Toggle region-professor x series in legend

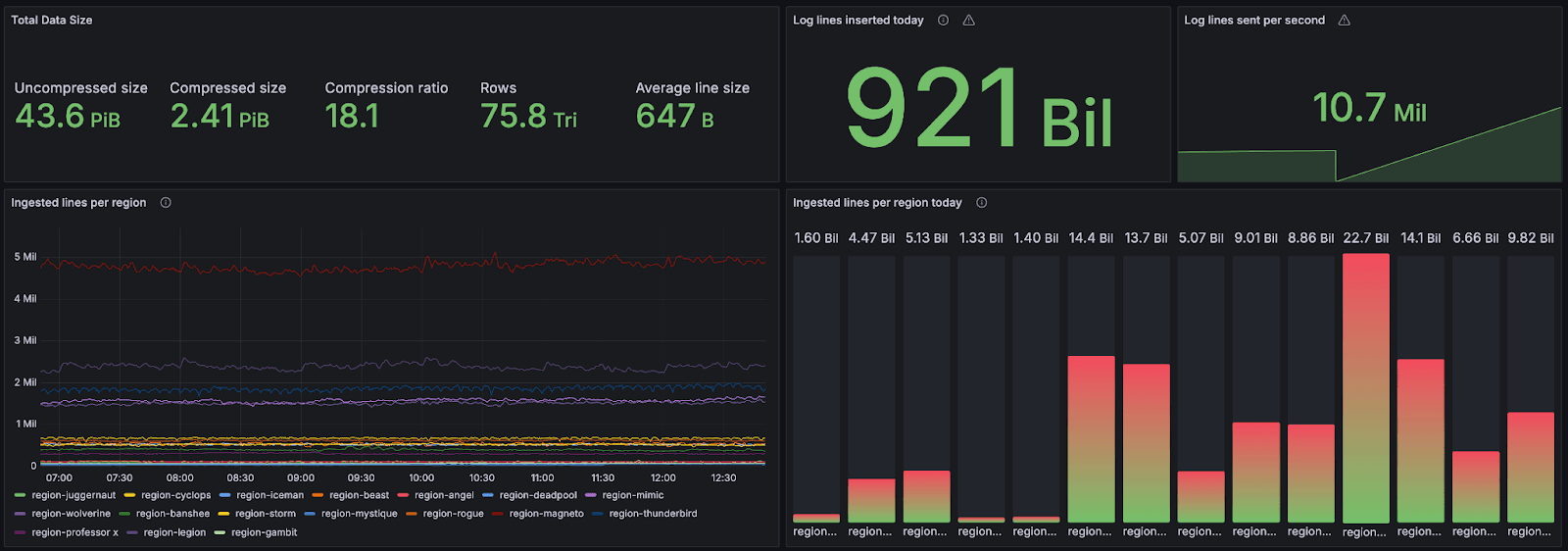click(x=74, y=532)
